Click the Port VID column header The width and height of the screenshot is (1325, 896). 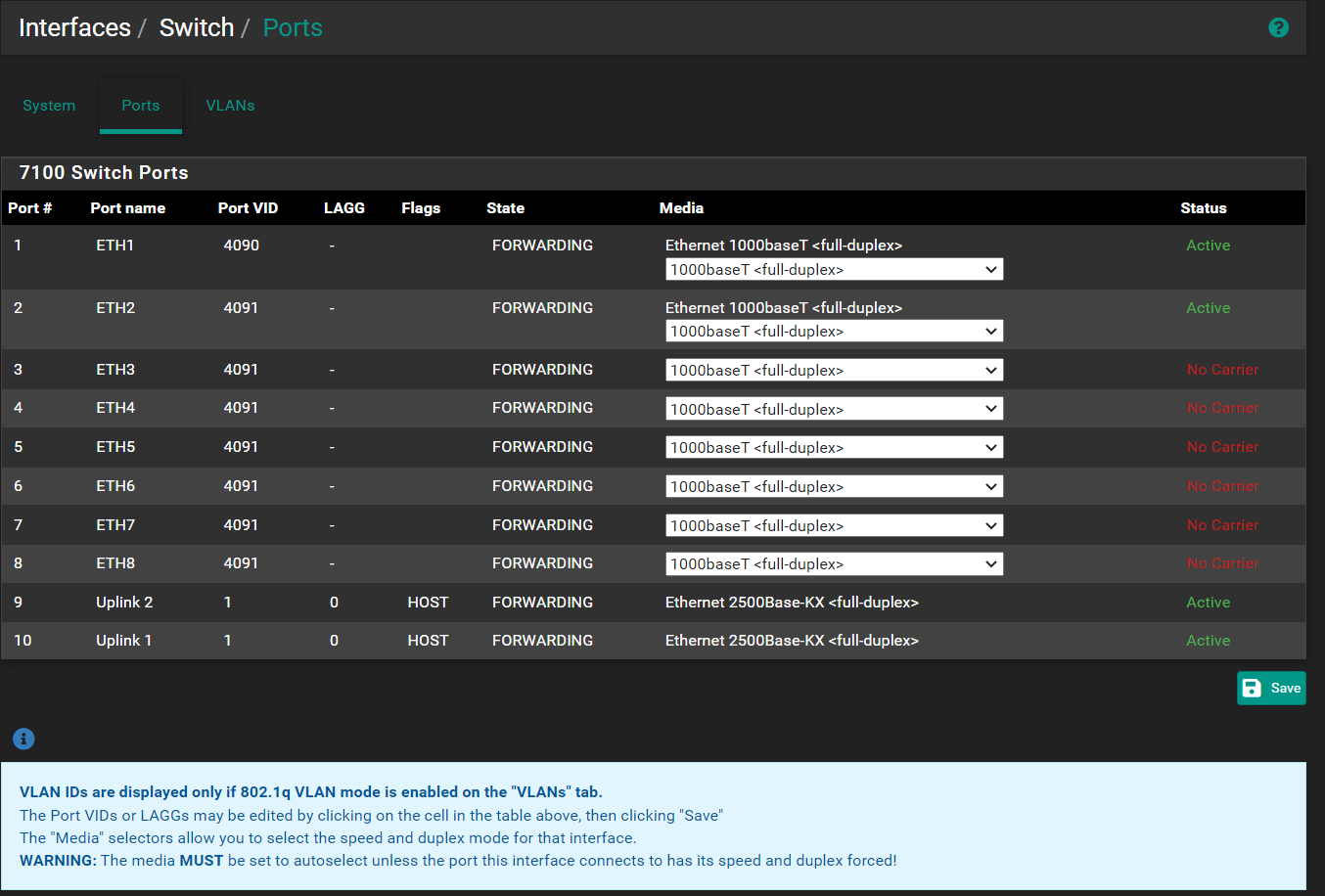248,208
